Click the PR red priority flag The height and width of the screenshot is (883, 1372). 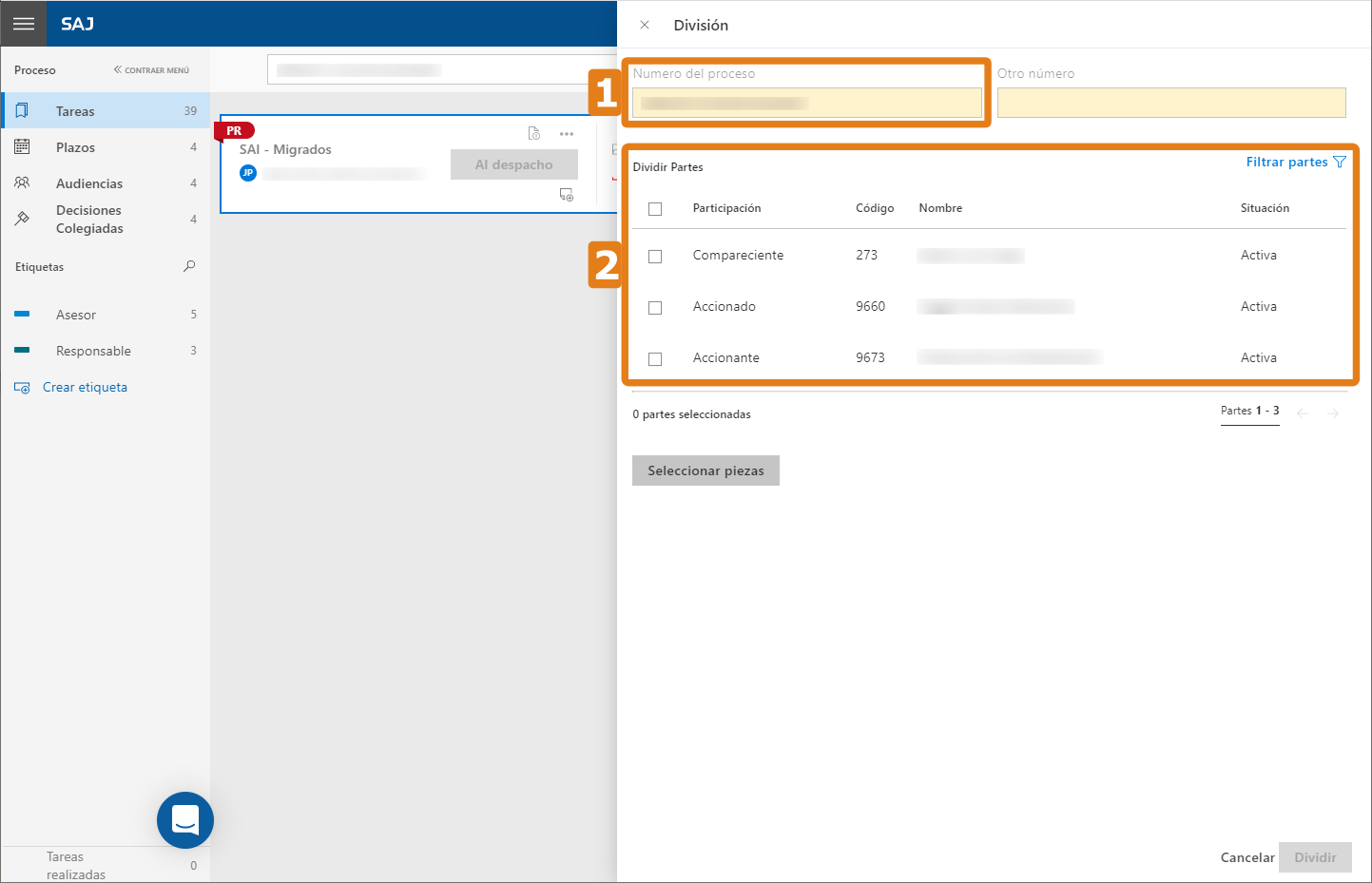coord(234,131)
